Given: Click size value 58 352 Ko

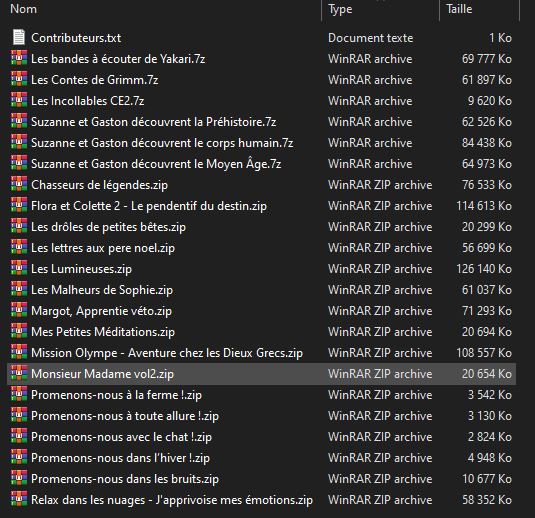Looking at the screenshot, I should 487,500.
